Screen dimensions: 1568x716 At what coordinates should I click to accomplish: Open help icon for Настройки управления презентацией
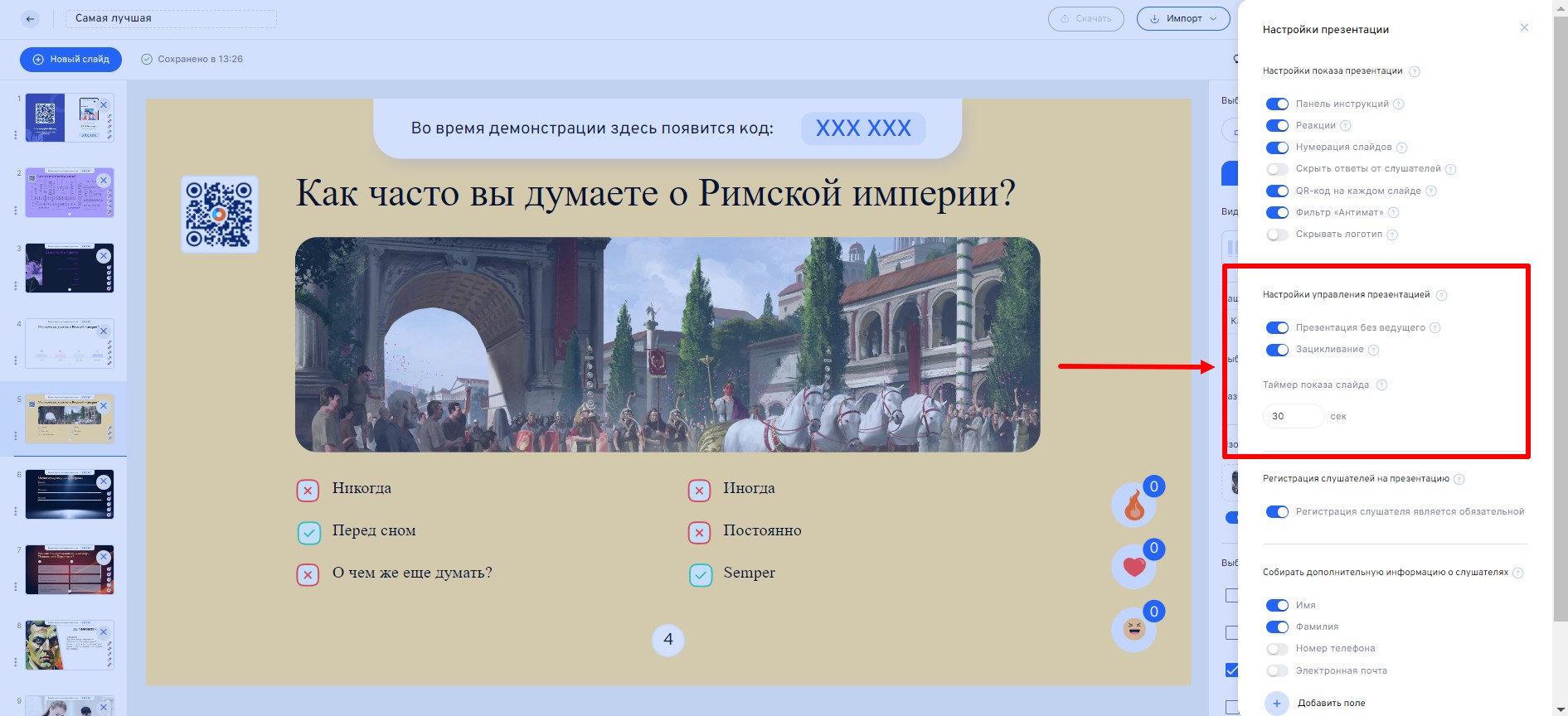pos(1442,295)
